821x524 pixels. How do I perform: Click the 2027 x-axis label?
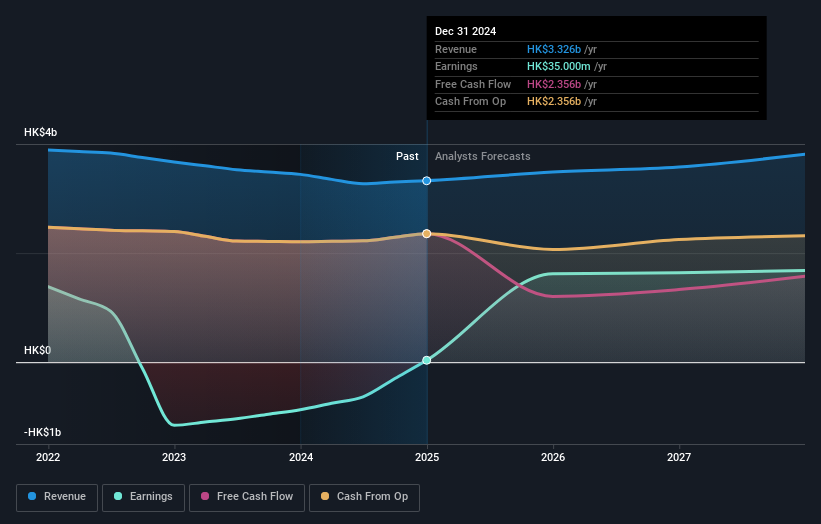point(679,458)
